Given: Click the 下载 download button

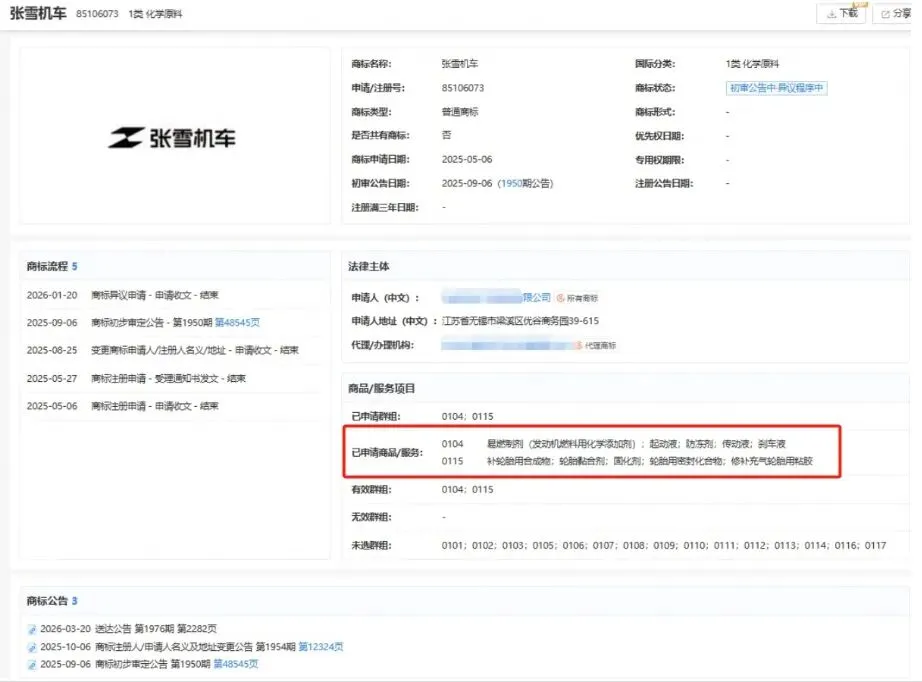Looking at the screenshot, I should pyautogui.click(x=841, y=14).
